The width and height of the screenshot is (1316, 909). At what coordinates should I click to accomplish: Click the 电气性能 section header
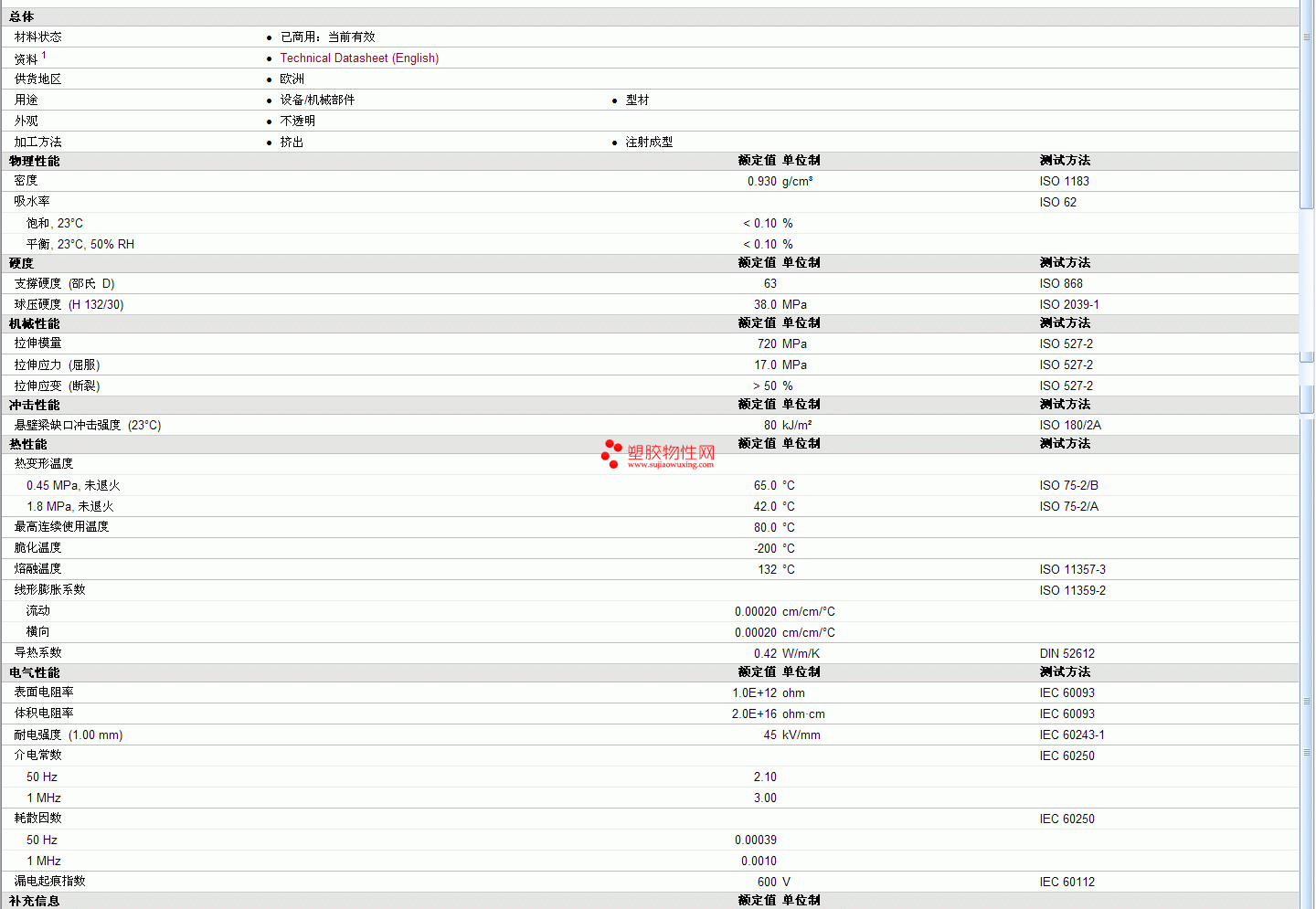pyautogui.click(x=35, y=672)
